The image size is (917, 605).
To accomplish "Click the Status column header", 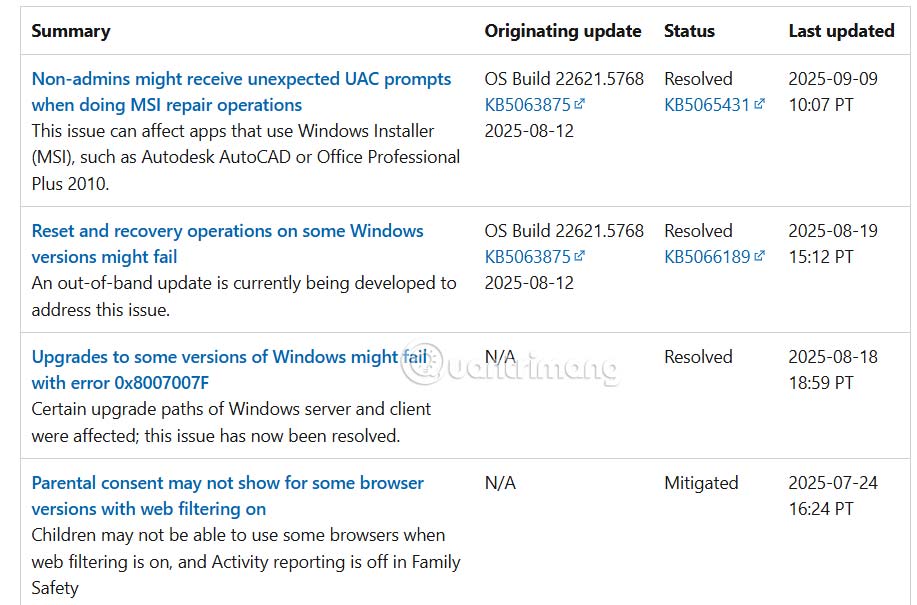I will tap(689, 31).
